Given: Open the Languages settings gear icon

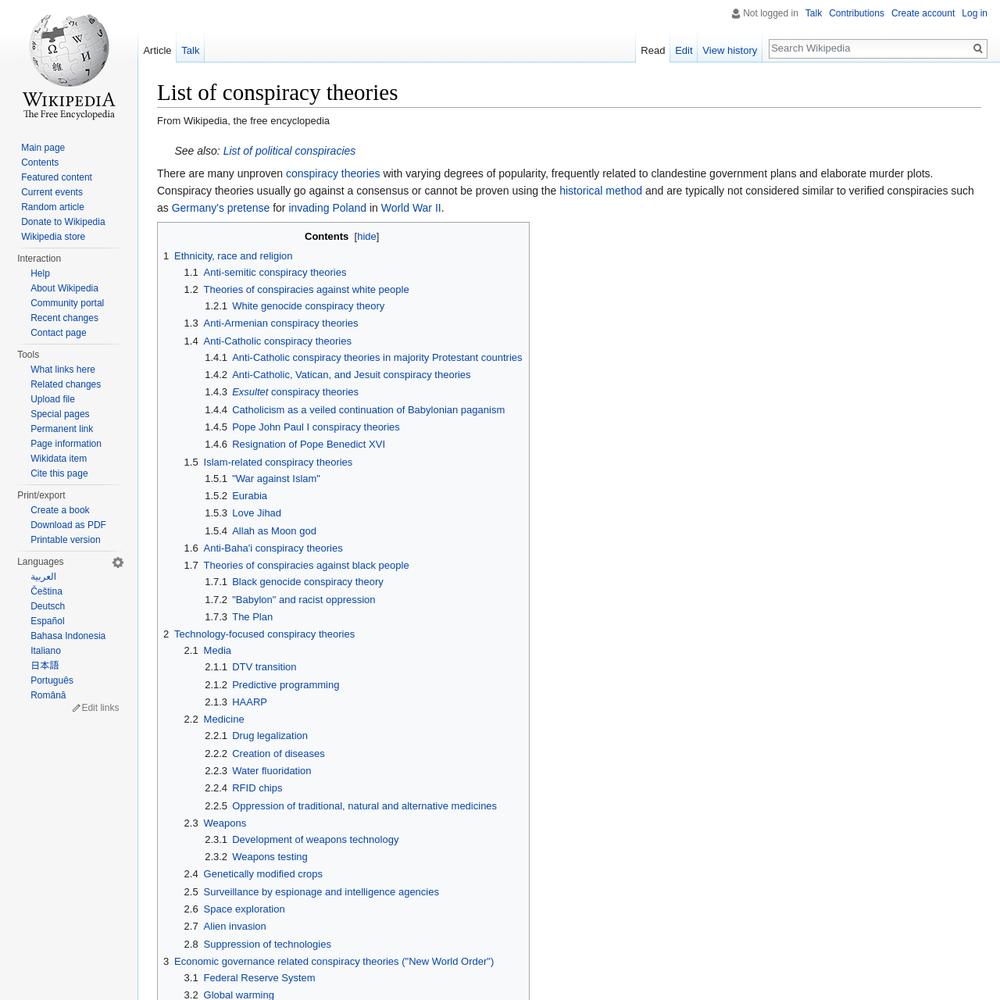Looking at the screenshot, I should click(x=118, y=562).
